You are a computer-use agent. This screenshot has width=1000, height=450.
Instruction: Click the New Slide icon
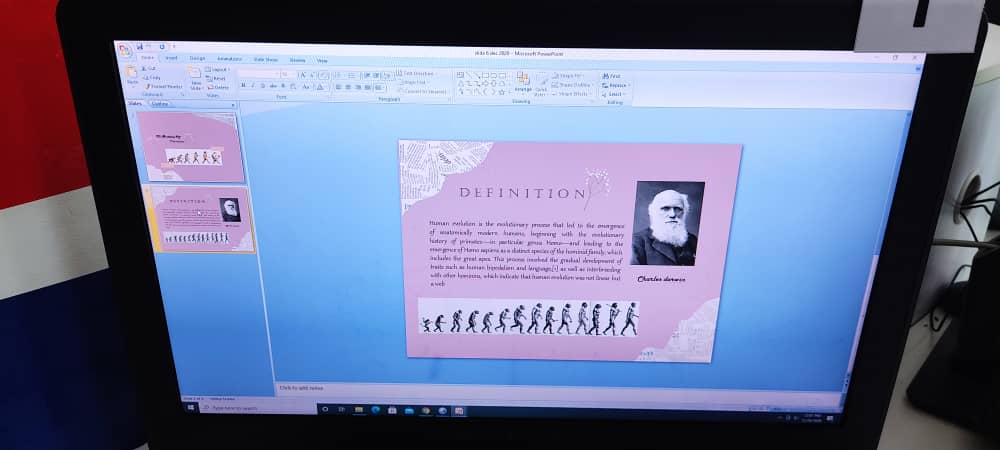pyautogui.click(x=196, y=78)
